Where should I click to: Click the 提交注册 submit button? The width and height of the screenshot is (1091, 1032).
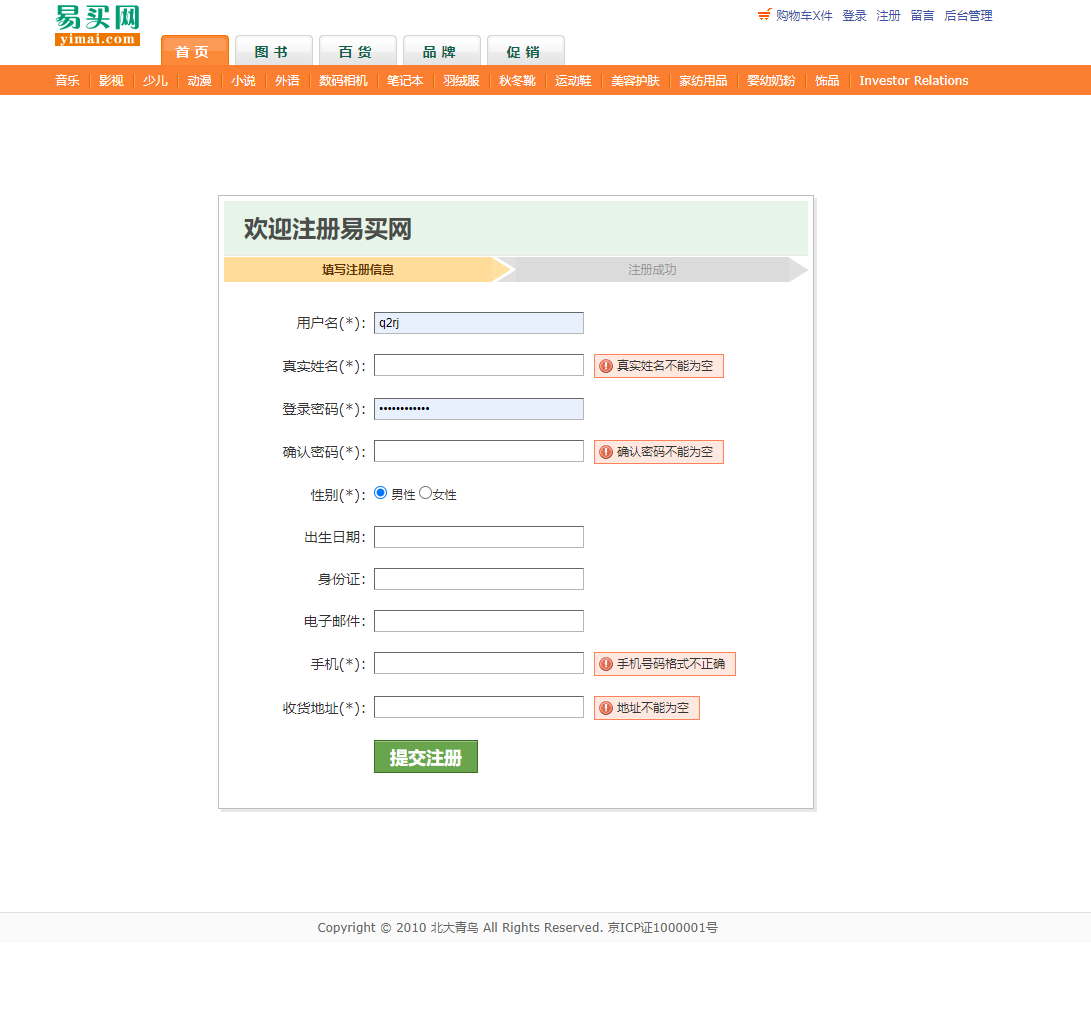425,756
